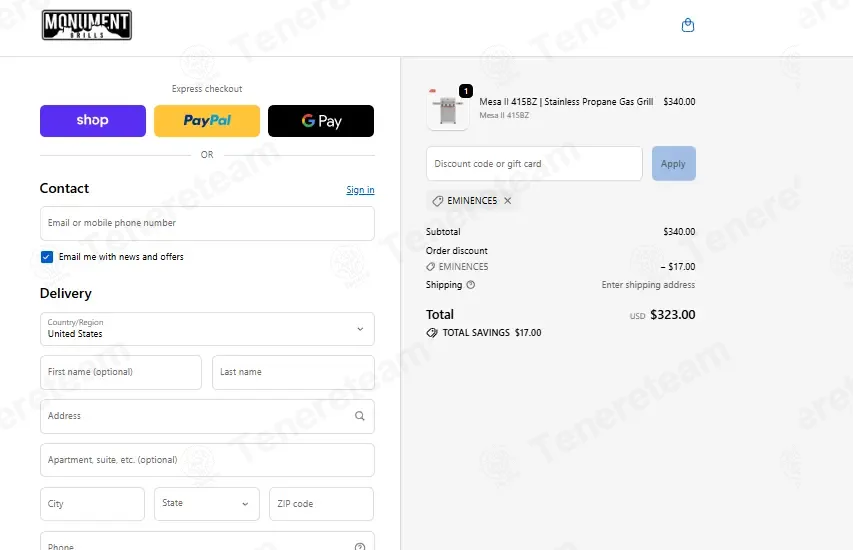Click the Express checkout label

point(207,89)
